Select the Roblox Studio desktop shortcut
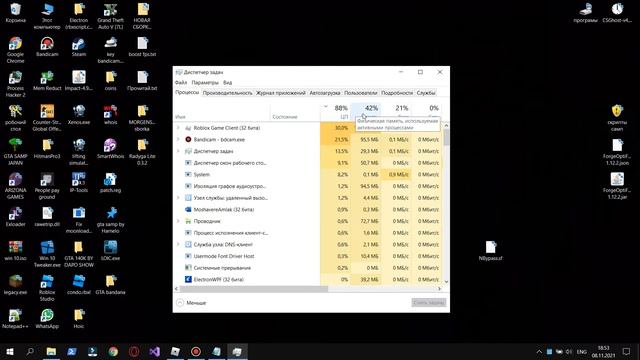Image resolution: width=640 pixels, height=360 pixels. tap(47, 288)
